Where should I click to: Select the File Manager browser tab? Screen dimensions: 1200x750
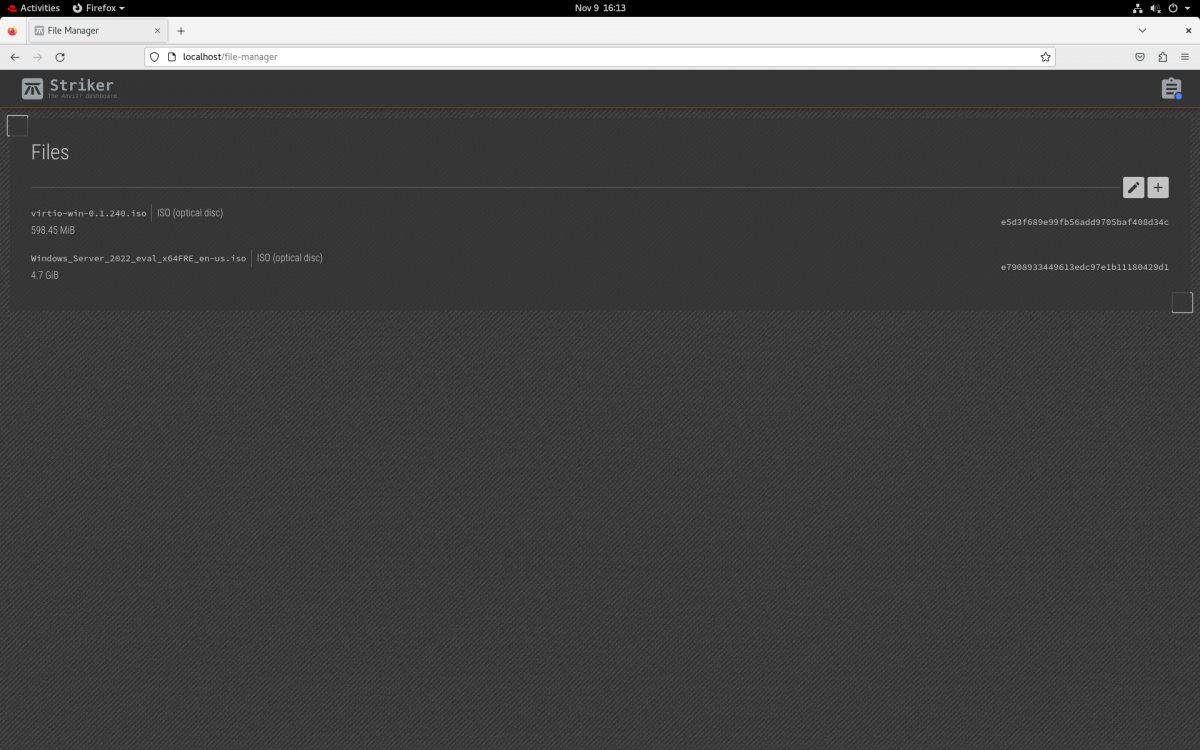90,31
